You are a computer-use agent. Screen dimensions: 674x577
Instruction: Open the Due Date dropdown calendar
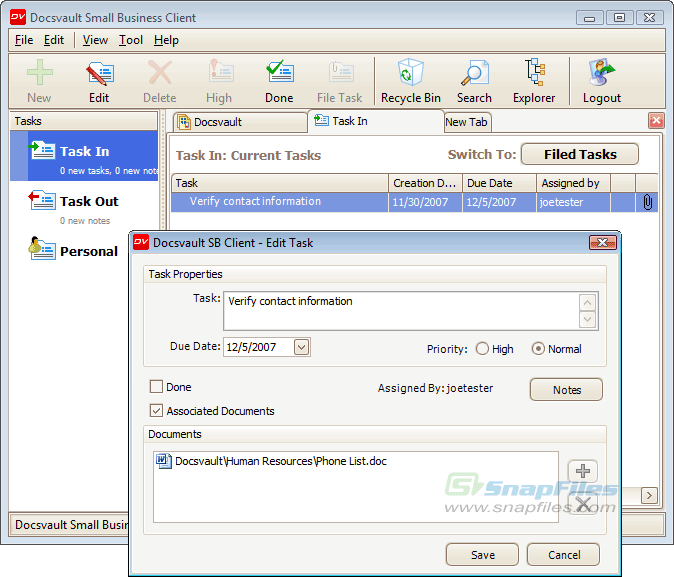302,347
